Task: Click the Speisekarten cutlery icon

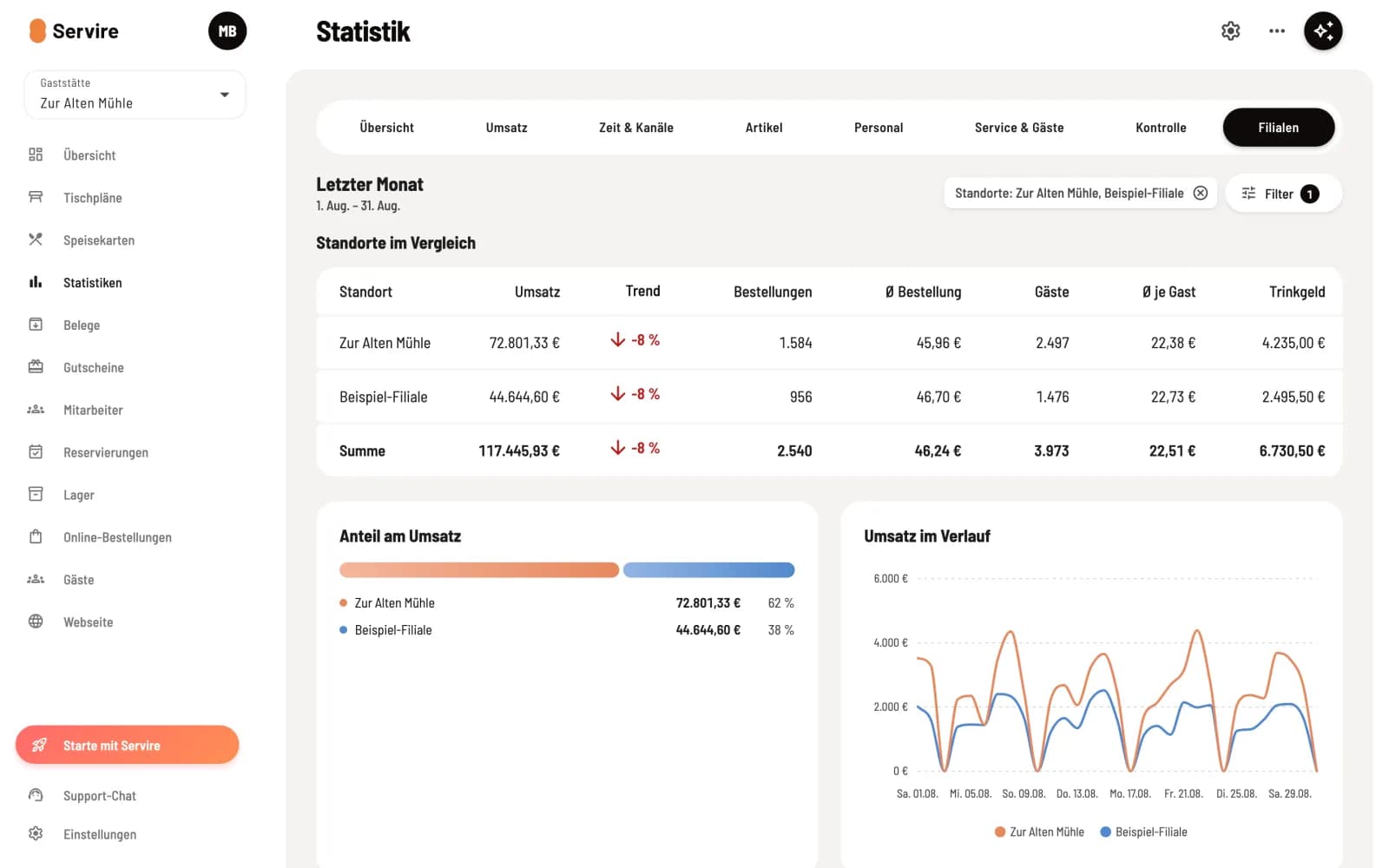Action: tap(36, 240)
